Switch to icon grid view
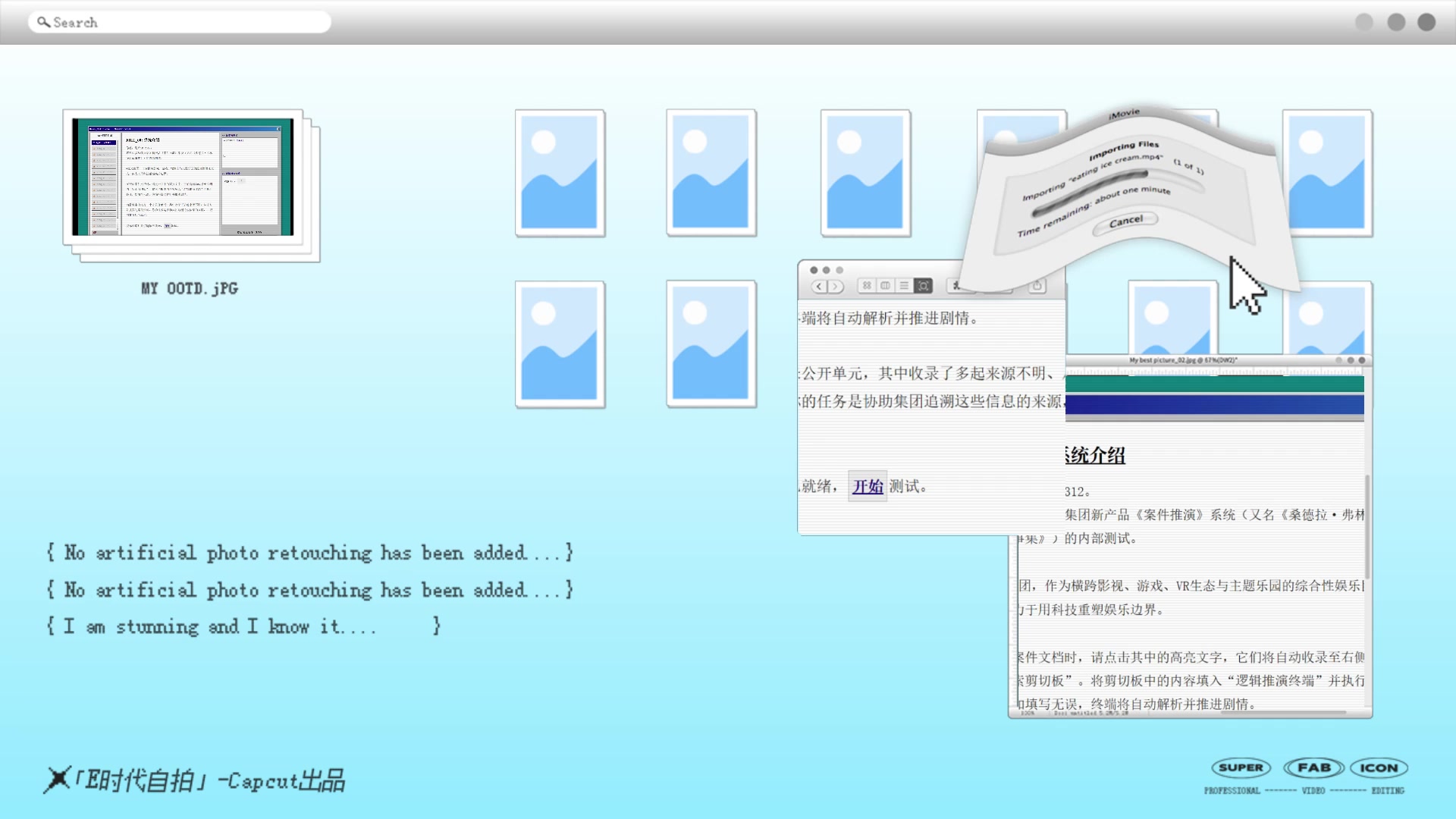This screenshot has height=819, width=1456. coord(867,286)
